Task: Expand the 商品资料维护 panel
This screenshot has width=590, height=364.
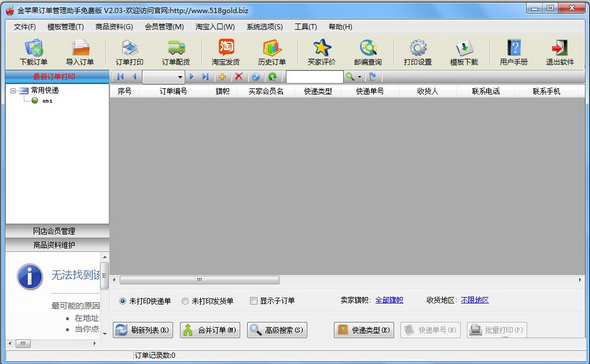Action: pos(57,245)
